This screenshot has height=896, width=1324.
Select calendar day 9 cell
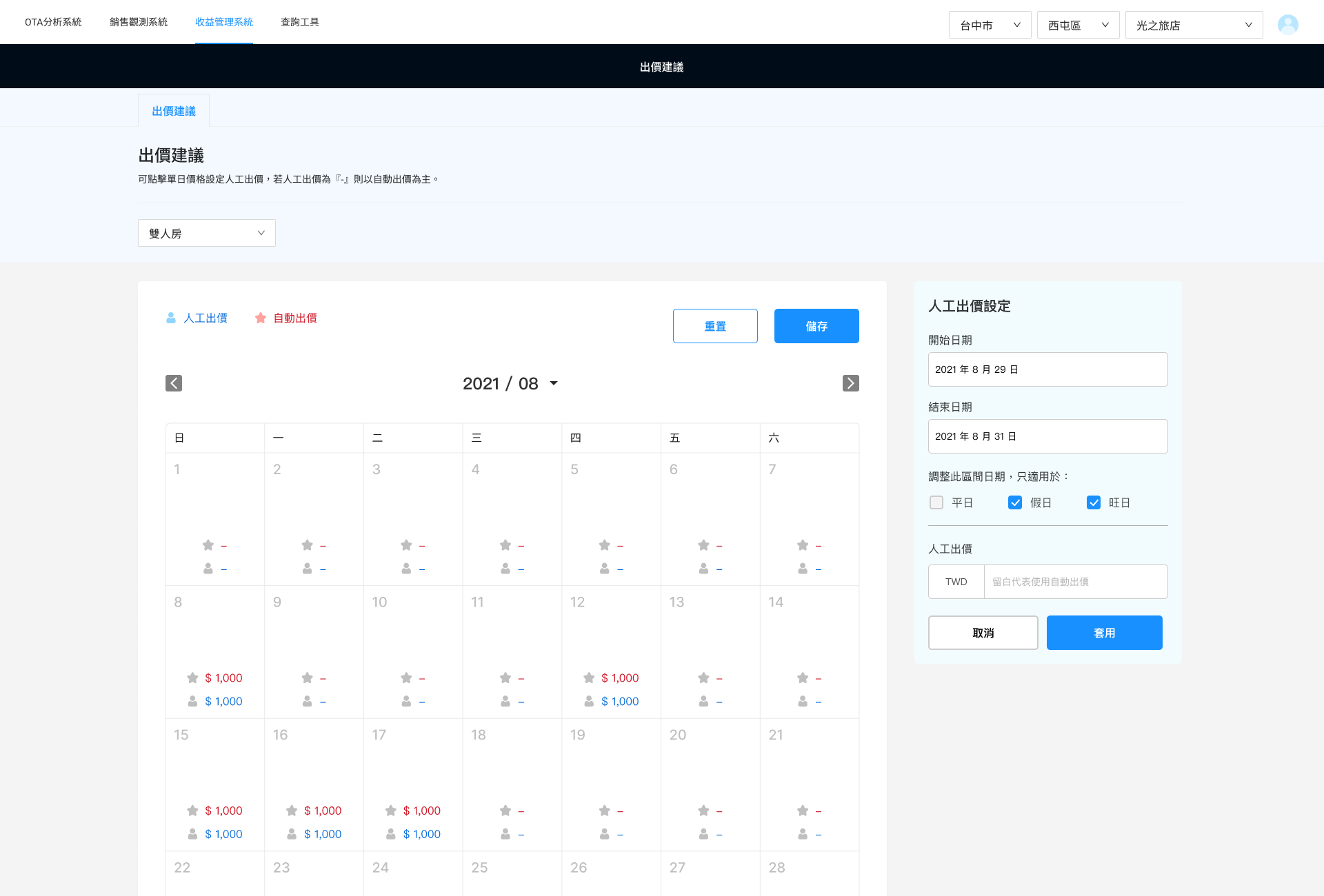pyautogui.click(x=314, y=652)
